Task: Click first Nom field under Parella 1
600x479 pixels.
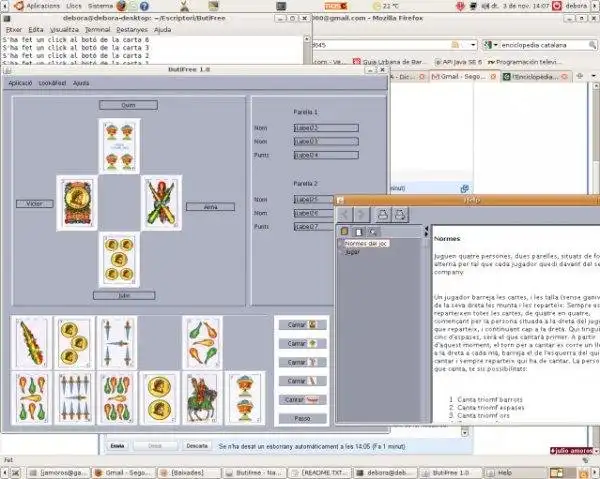Action: [326, 128]
